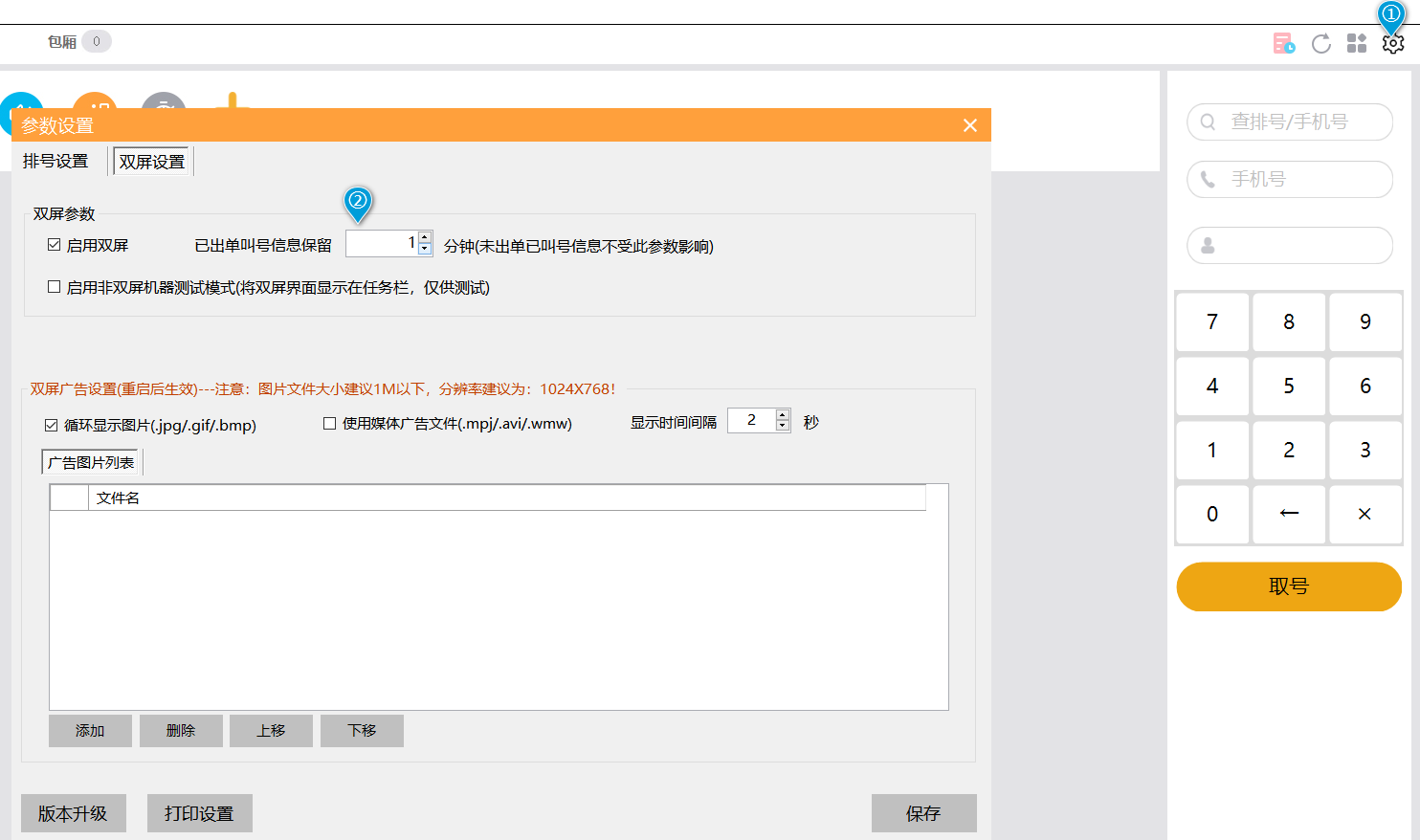The image size is (1420, 840).
Task: Close the 参数设置 dialog
Action: click(969, 125)
